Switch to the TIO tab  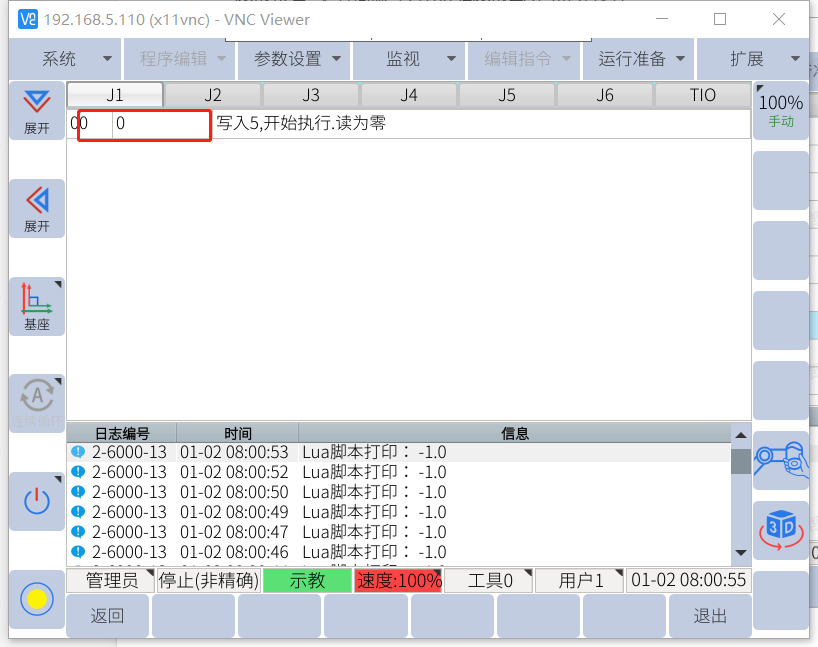coord(702,95)
